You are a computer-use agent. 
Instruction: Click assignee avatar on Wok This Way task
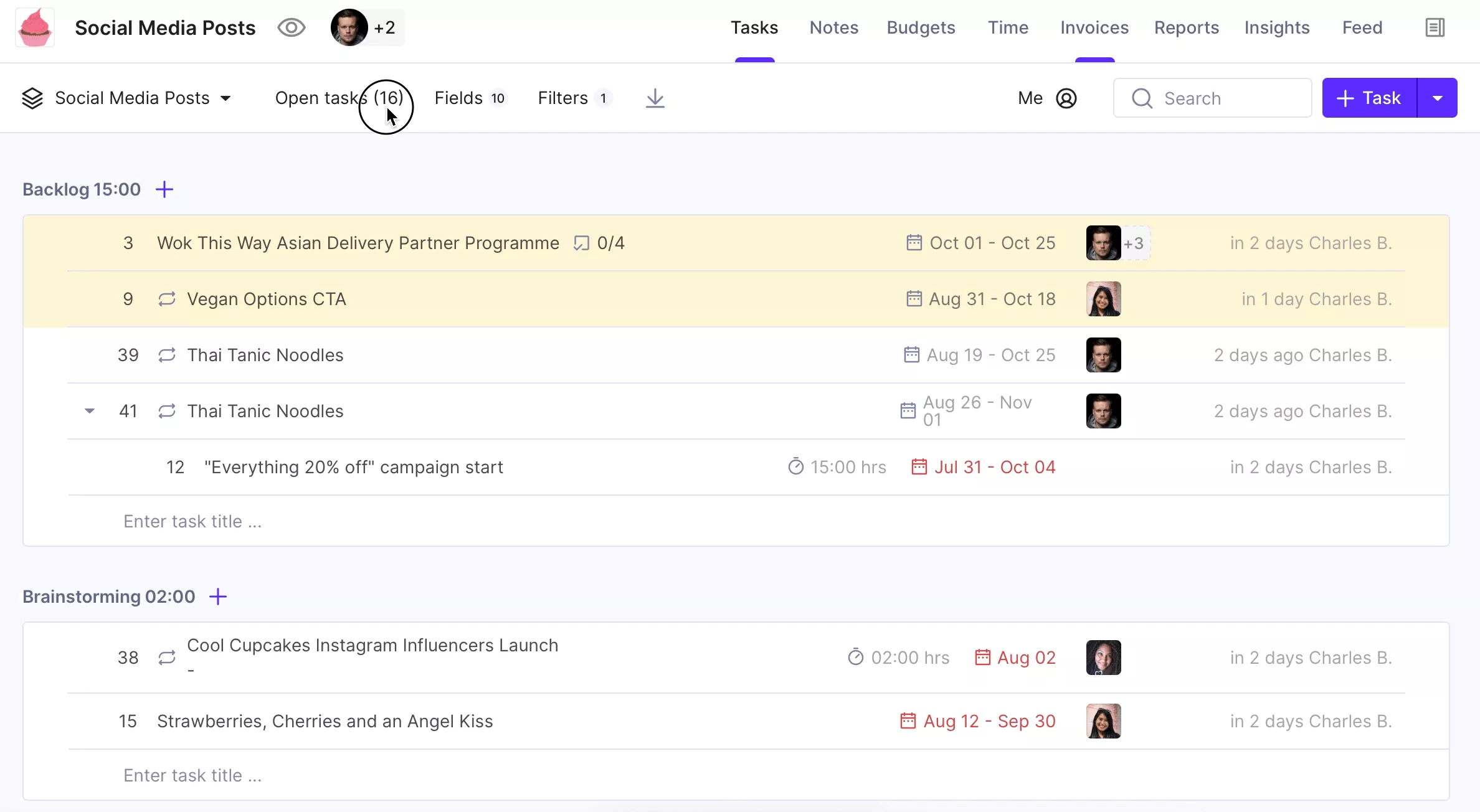click(1103, 243)
